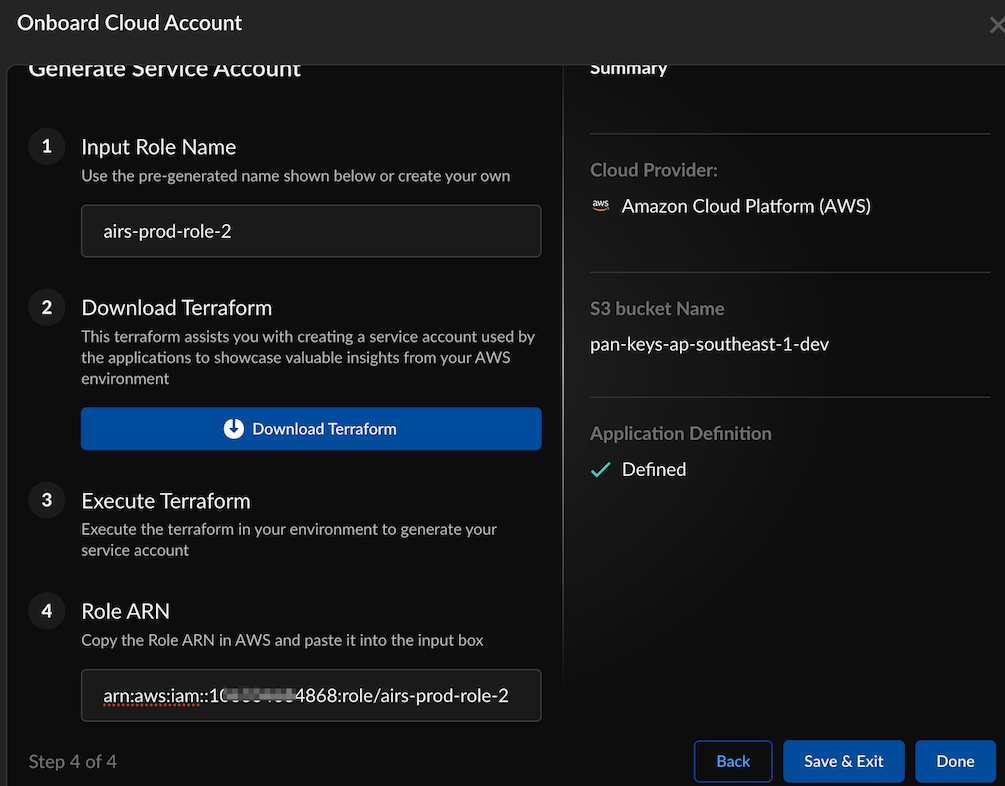Click the Step 4 of 4 indicator
This screenshot has height=786, width=1005.
(73, 762)
